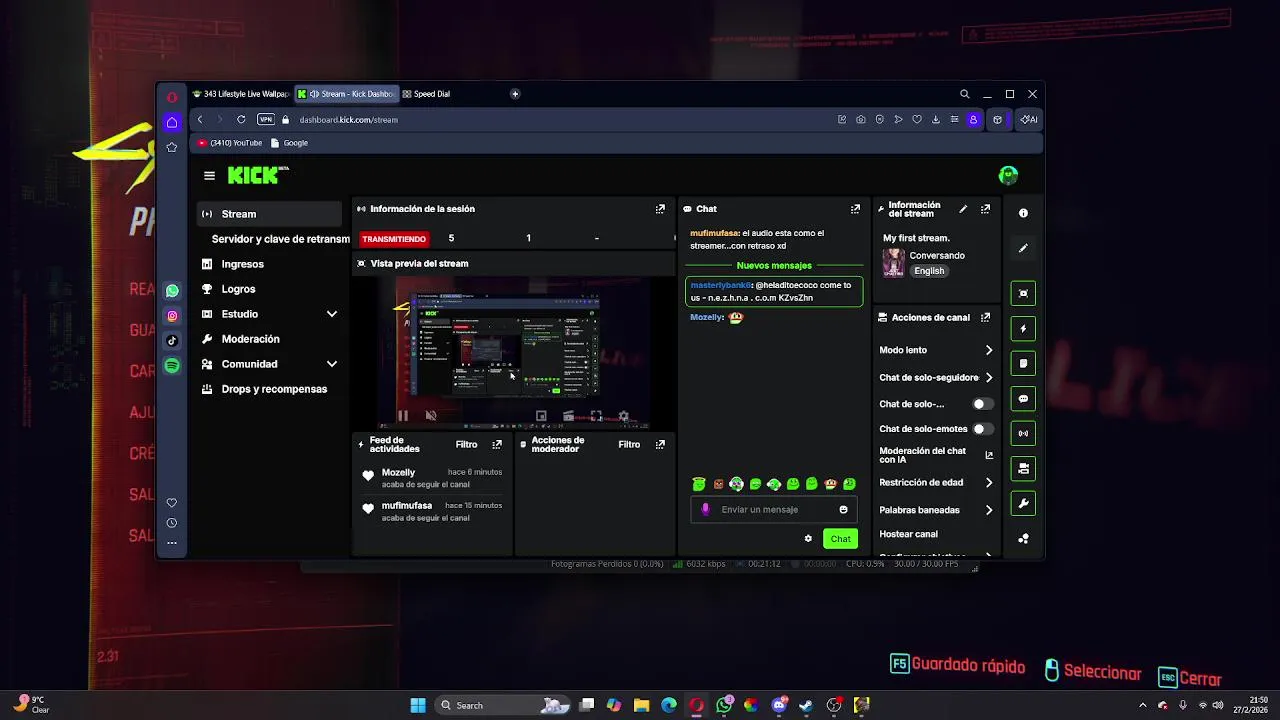Enter fullscreen on stream preview
Screen dimensions: 1280x720
[596, 416]
